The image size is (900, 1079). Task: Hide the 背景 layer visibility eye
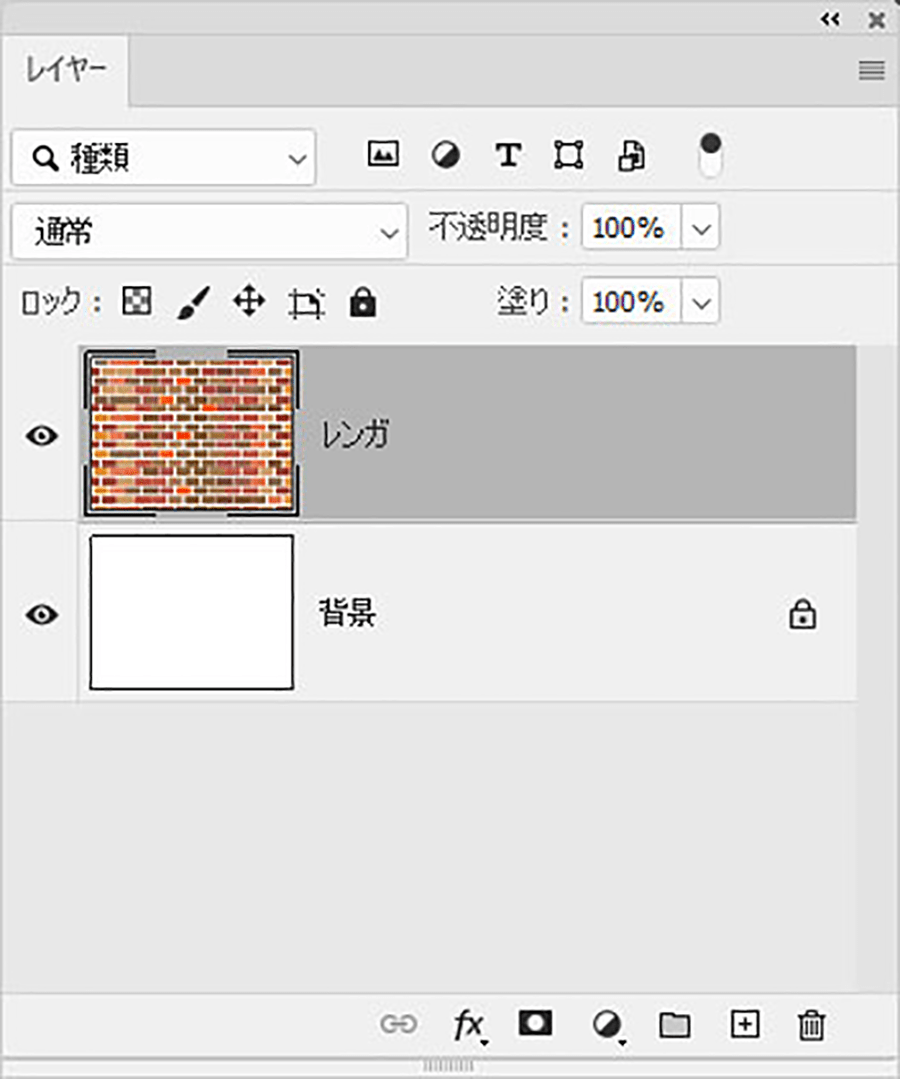(x=41, y=615)
